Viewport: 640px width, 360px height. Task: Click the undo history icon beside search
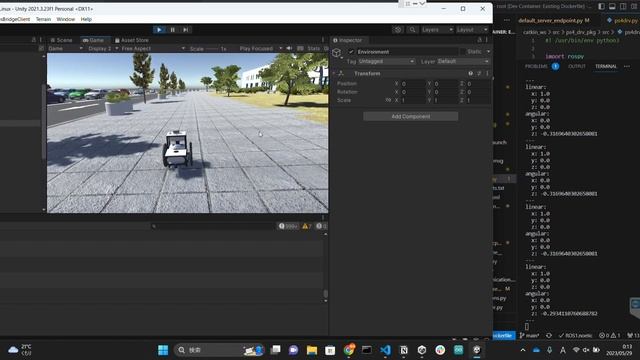398,30
